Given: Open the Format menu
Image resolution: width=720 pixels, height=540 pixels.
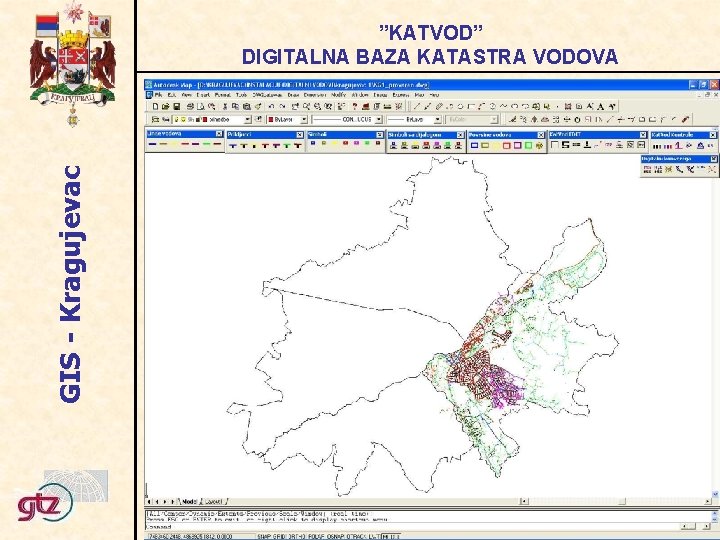Looking at the screenshot, I should pyautogui.click(x=223, y=95).
